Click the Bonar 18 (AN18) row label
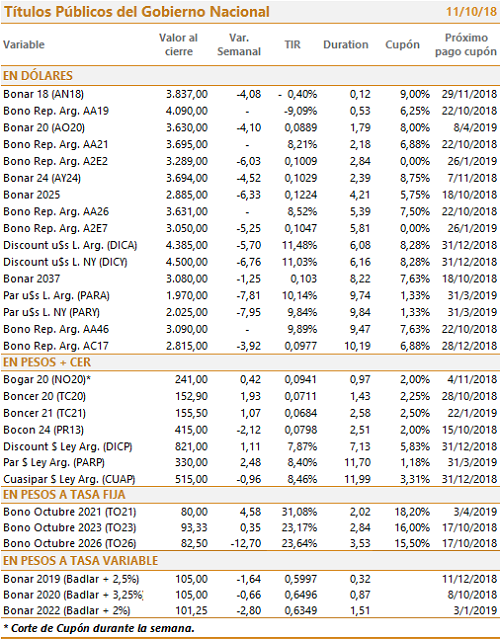The width and height of the screenshot is (500, 639). [44, 94]
